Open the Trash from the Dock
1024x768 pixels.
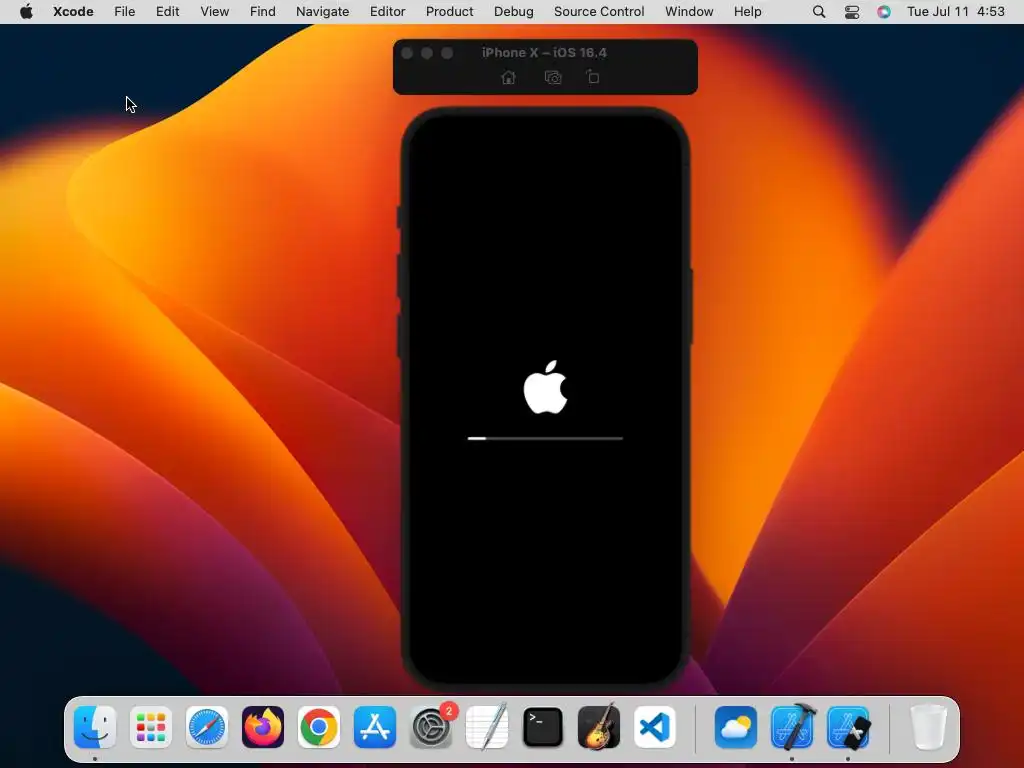[x=928, y=727]
